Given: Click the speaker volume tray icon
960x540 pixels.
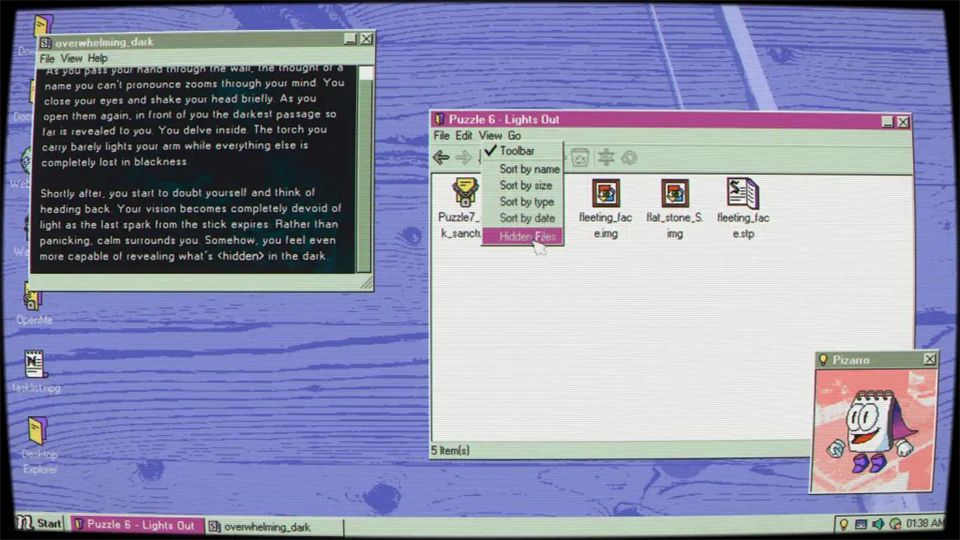Looking at the screenshot, I should (878, 524).
